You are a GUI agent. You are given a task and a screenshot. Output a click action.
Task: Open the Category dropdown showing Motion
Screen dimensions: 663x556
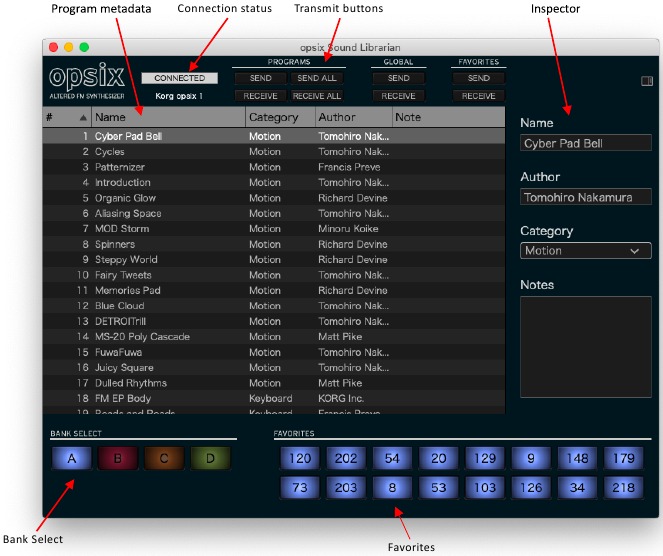click(586, 251)
